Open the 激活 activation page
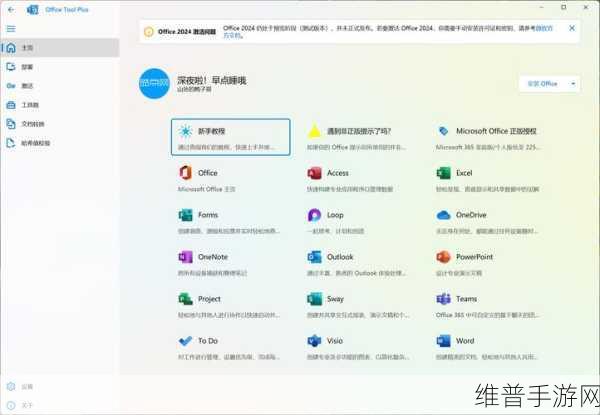This screenshot has width=600, height=415. point(60,86)
